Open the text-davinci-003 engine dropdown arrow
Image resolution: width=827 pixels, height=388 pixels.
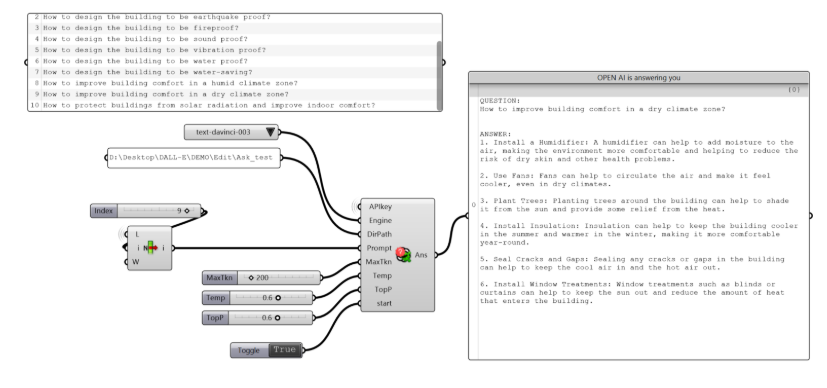[x=271, y=132]
